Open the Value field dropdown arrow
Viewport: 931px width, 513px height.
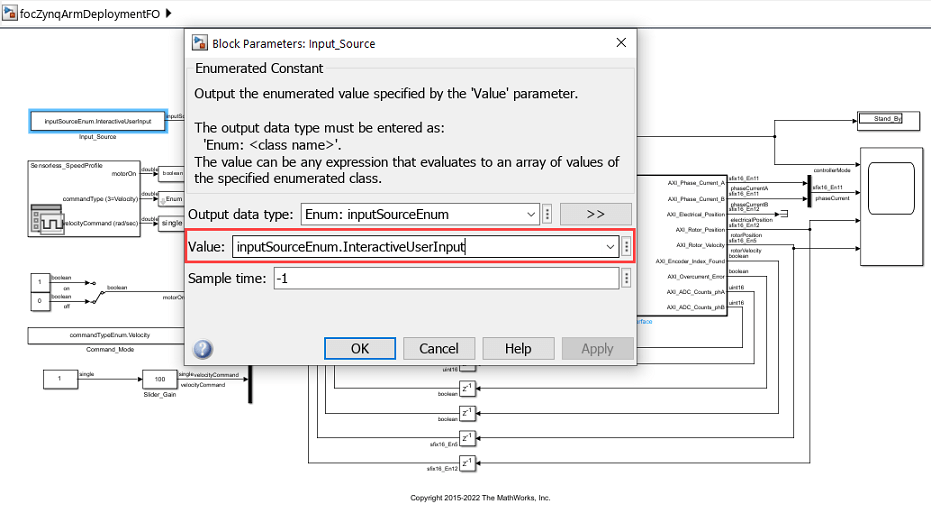point(610,247)
